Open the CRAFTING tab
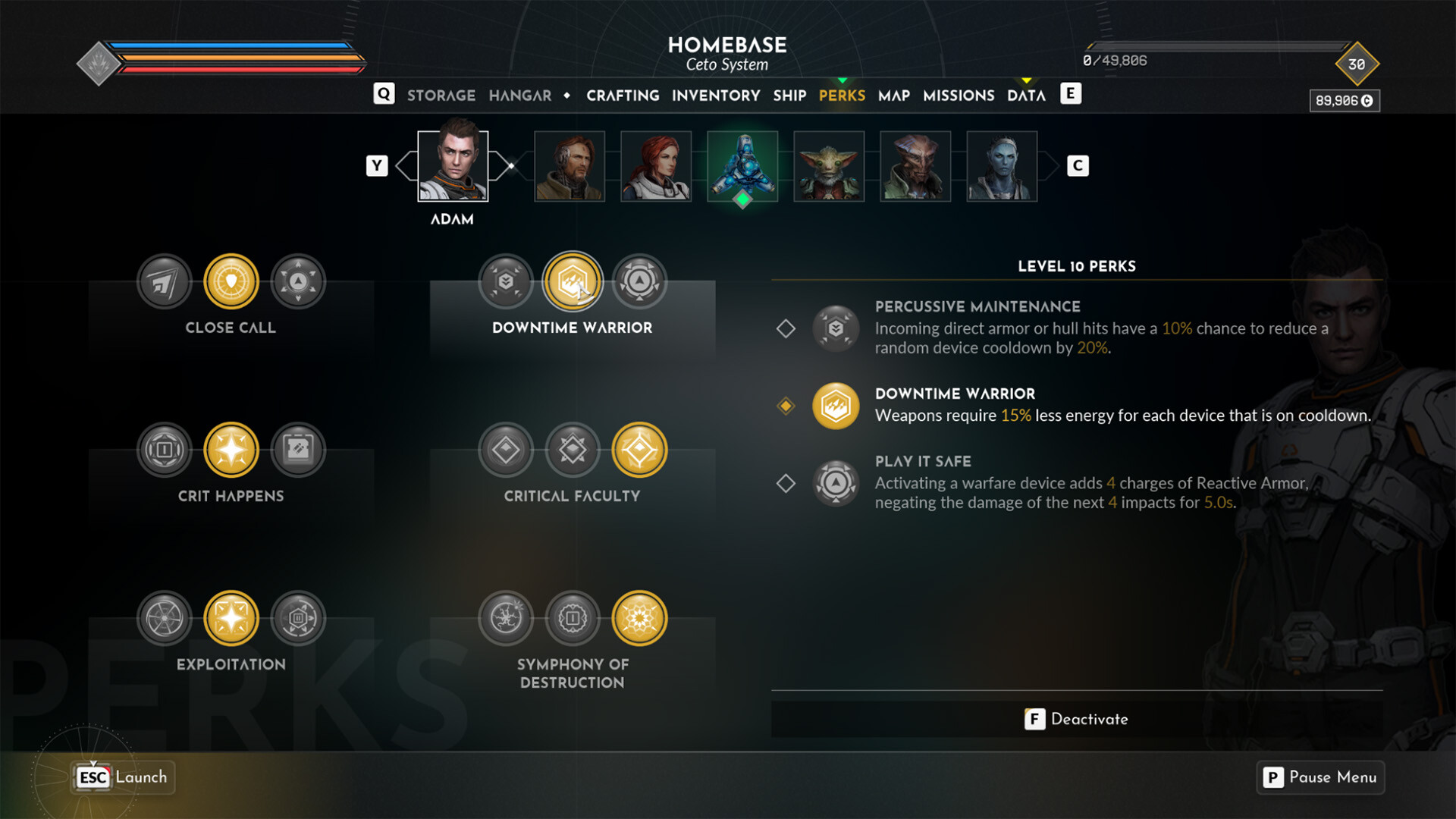 pyautogui.click(x=622, y=95)
